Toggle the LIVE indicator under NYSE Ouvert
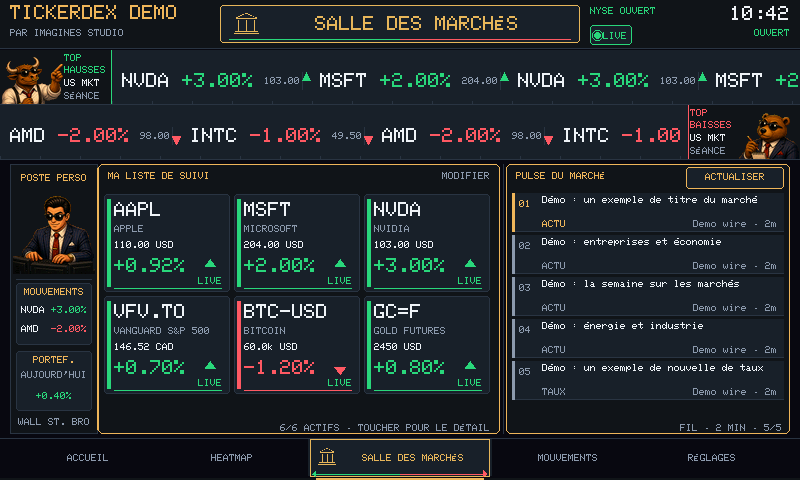 (x=611, y=35)
